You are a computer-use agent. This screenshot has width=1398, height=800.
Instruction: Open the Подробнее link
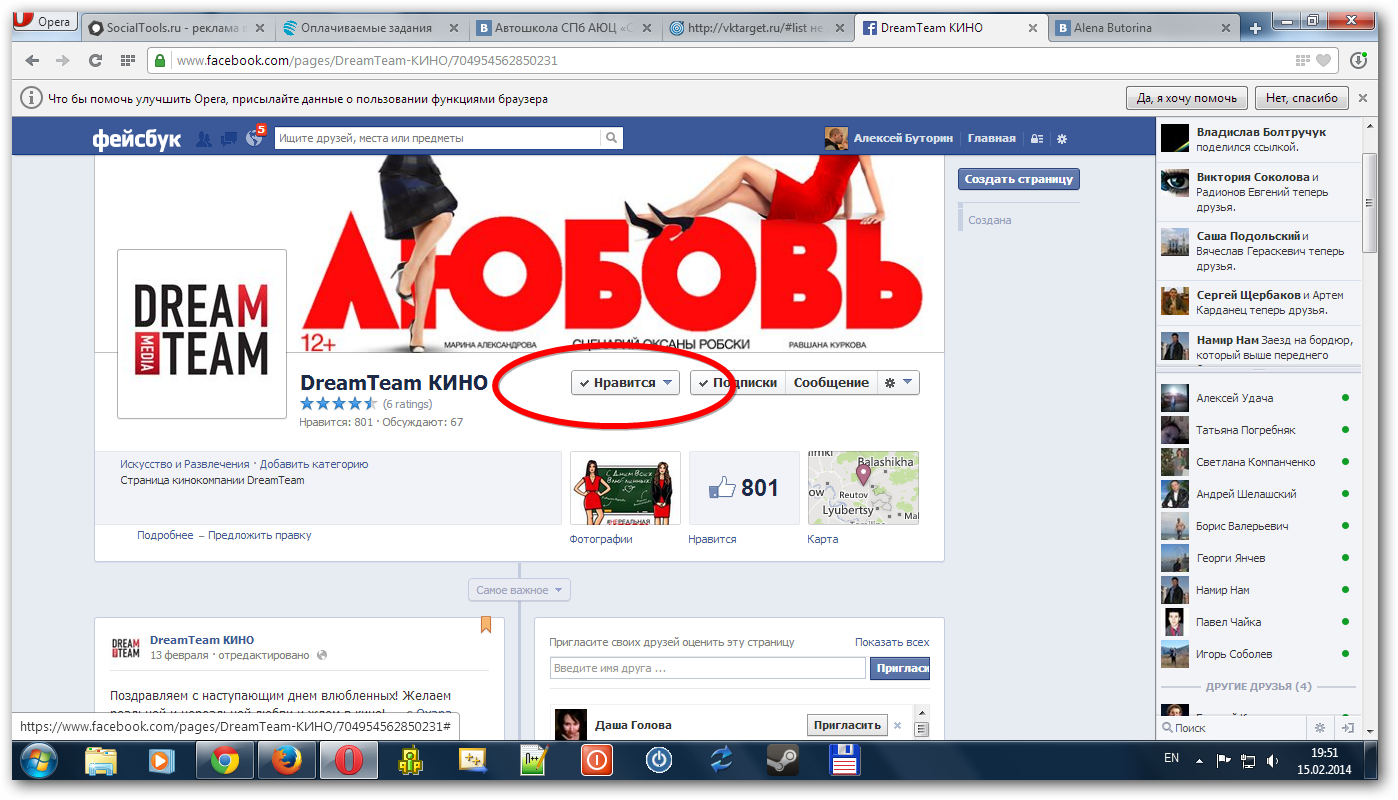(x=165, y=535)
